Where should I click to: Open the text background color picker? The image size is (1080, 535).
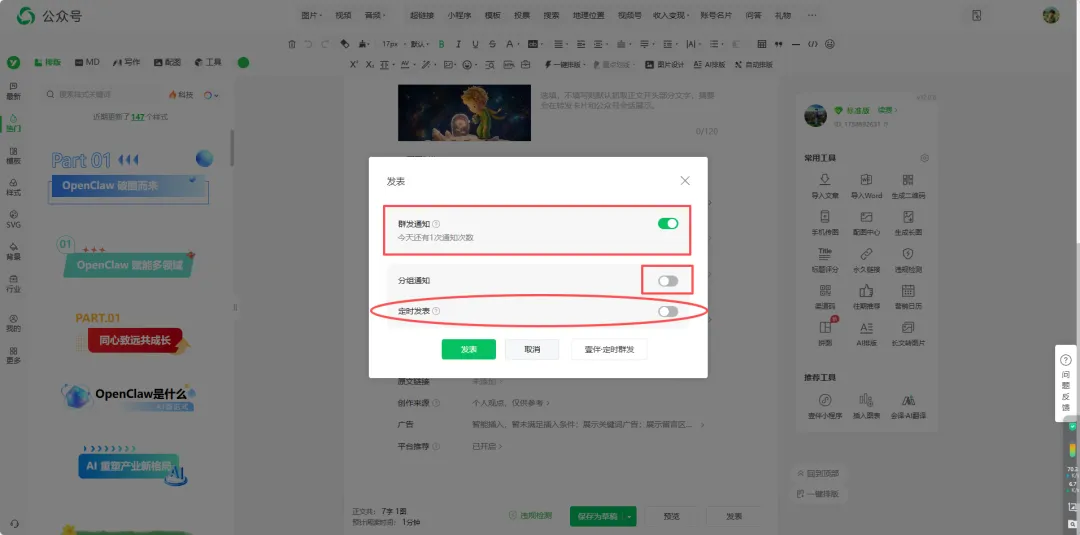tap(534, 44)
